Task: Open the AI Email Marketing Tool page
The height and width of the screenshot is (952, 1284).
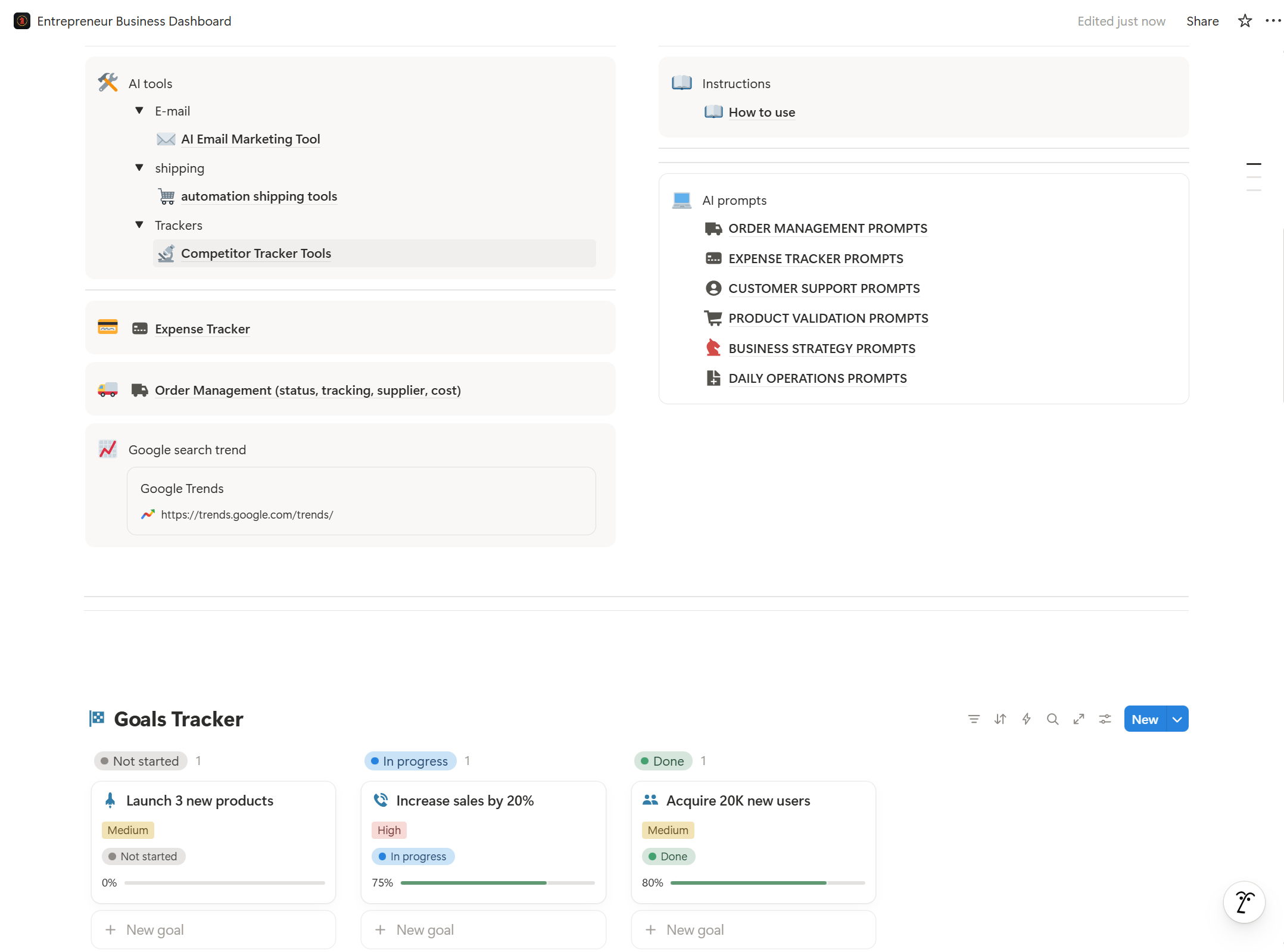Action: 250,139
